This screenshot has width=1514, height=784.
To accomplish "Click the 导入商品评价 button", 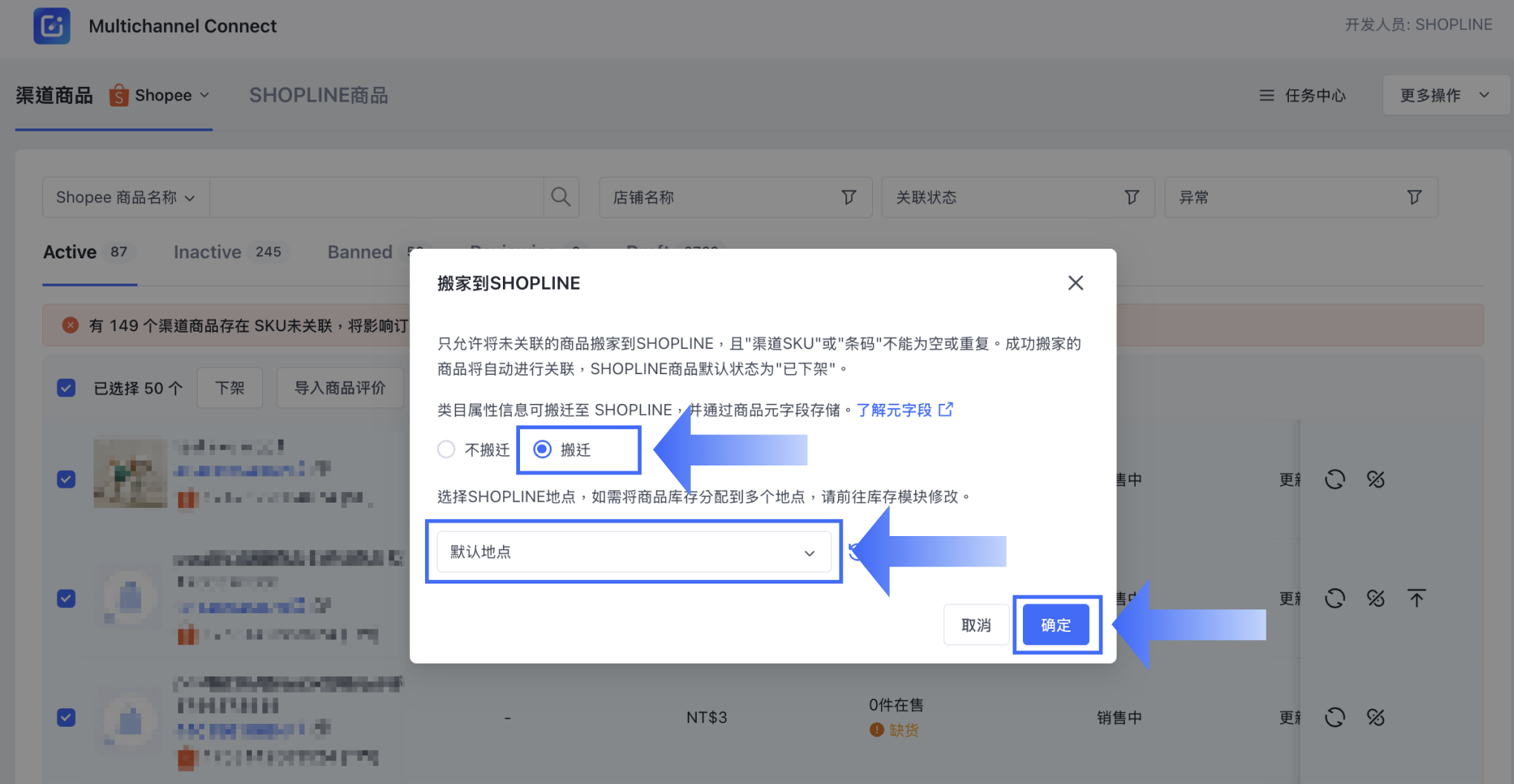I will (x=340, y=388).
